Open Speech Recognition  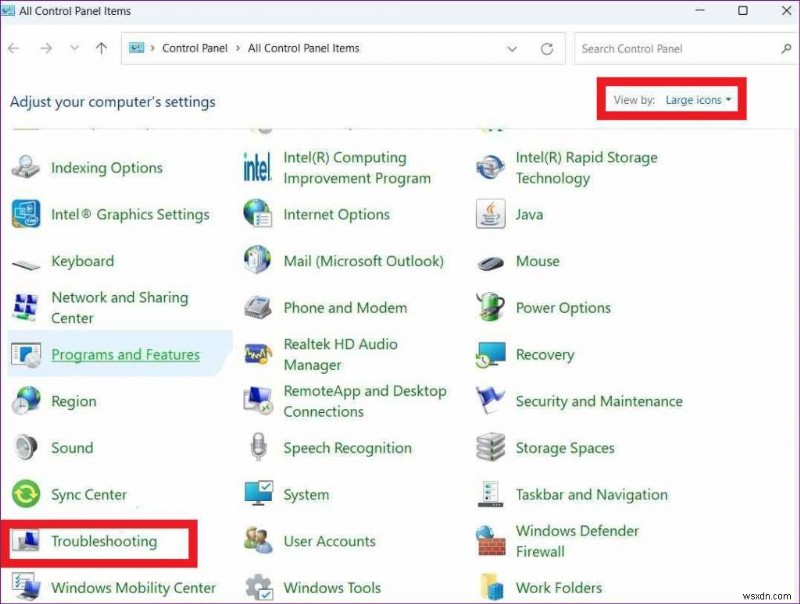347,448
